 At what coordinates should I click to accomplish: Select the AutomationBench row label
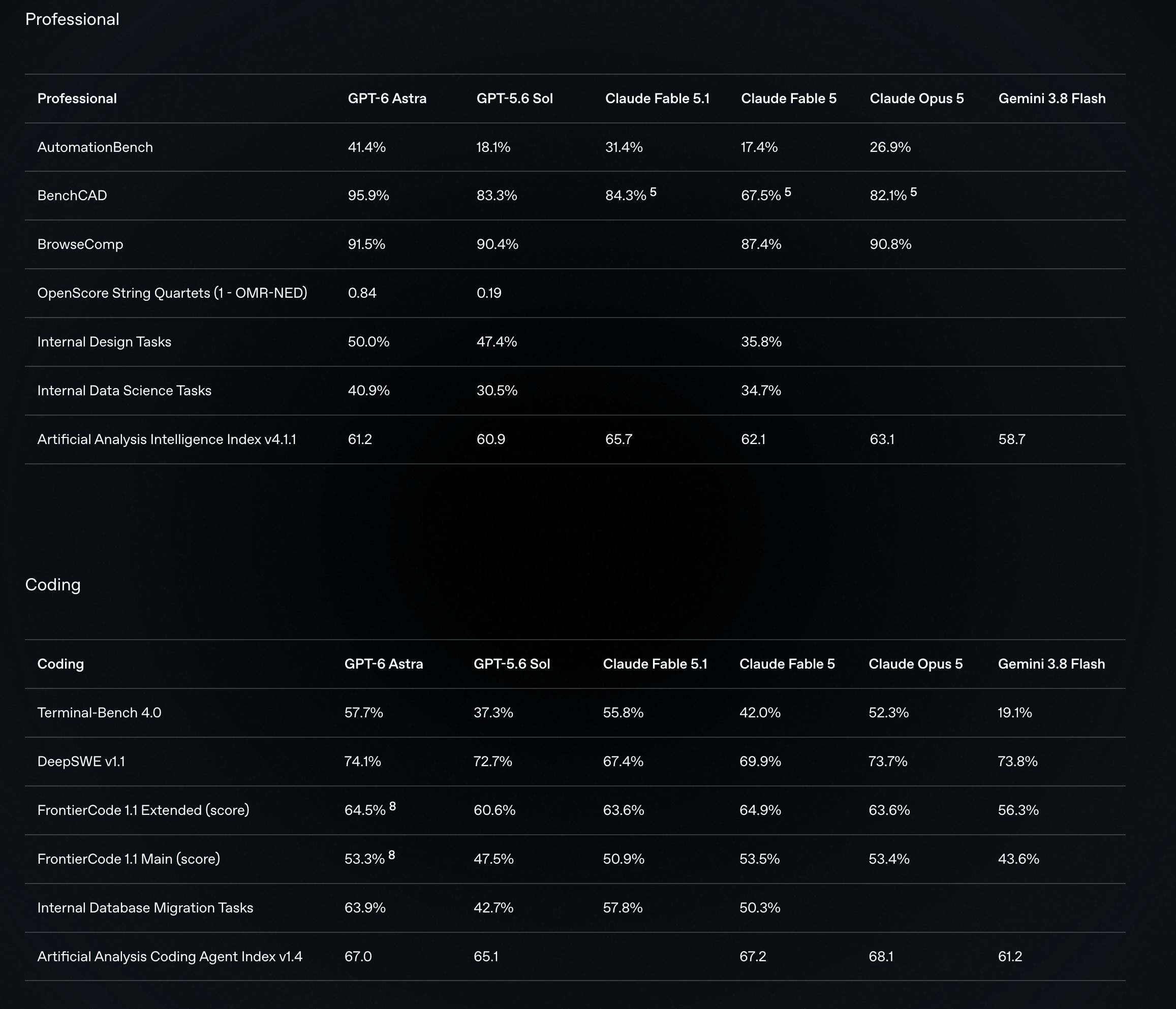click(x=96, y=147)
